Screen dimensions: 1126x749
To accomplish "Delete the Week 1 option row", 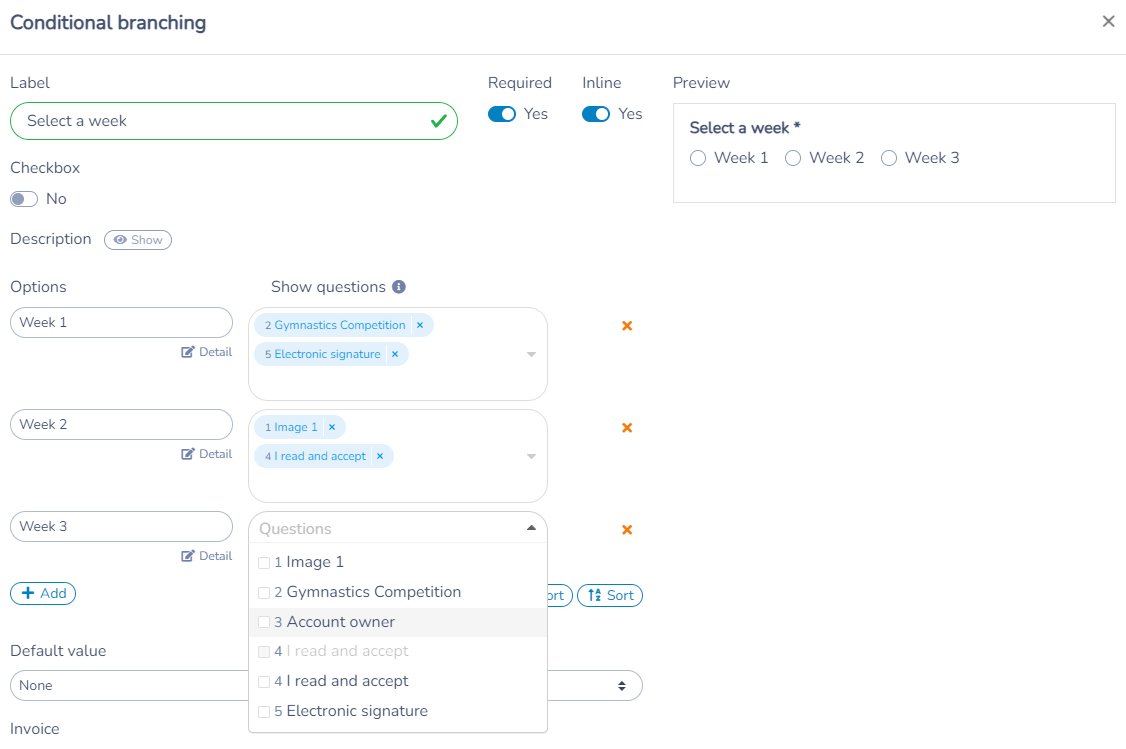I will click(627, 325).
